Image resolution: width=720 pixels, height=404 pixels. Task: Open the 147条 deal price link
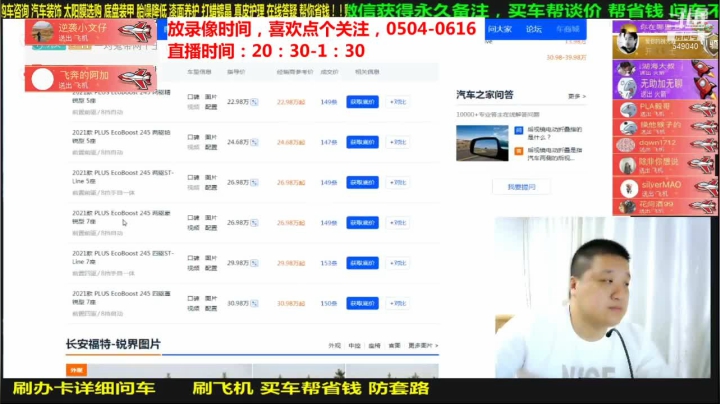click(329, 142)
